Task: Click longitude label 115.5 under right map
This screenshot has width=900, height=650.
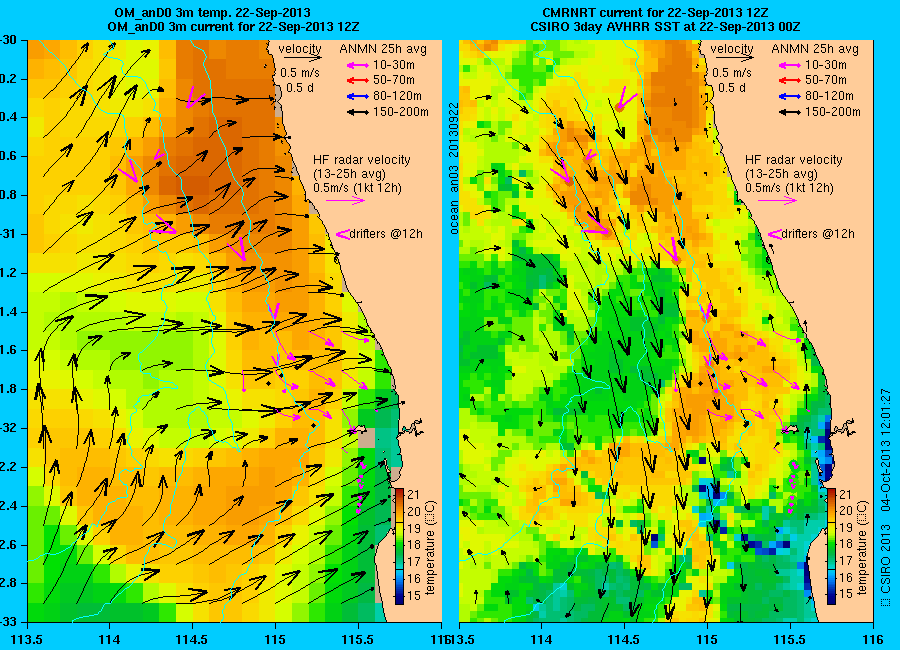Action: click(x=790, y=639)
